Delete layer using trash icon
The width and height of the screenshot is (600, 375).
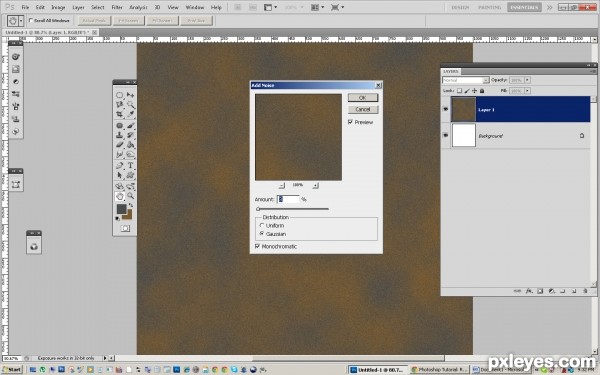click(585, 291)
